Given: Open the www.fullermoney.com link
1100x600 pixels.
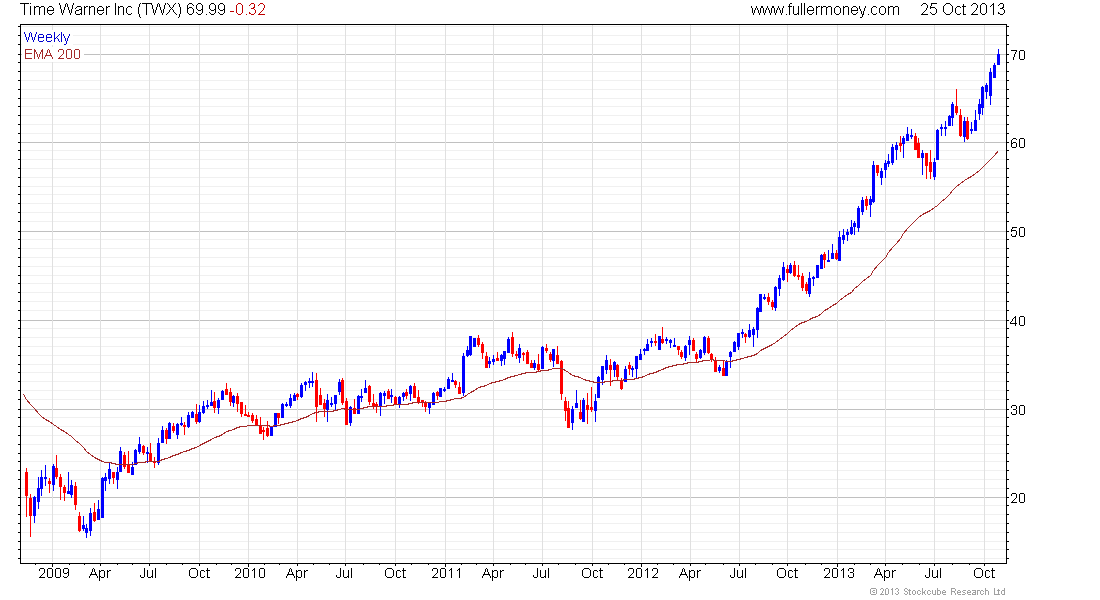Looking at the screenshot, I should click(825, 10).
